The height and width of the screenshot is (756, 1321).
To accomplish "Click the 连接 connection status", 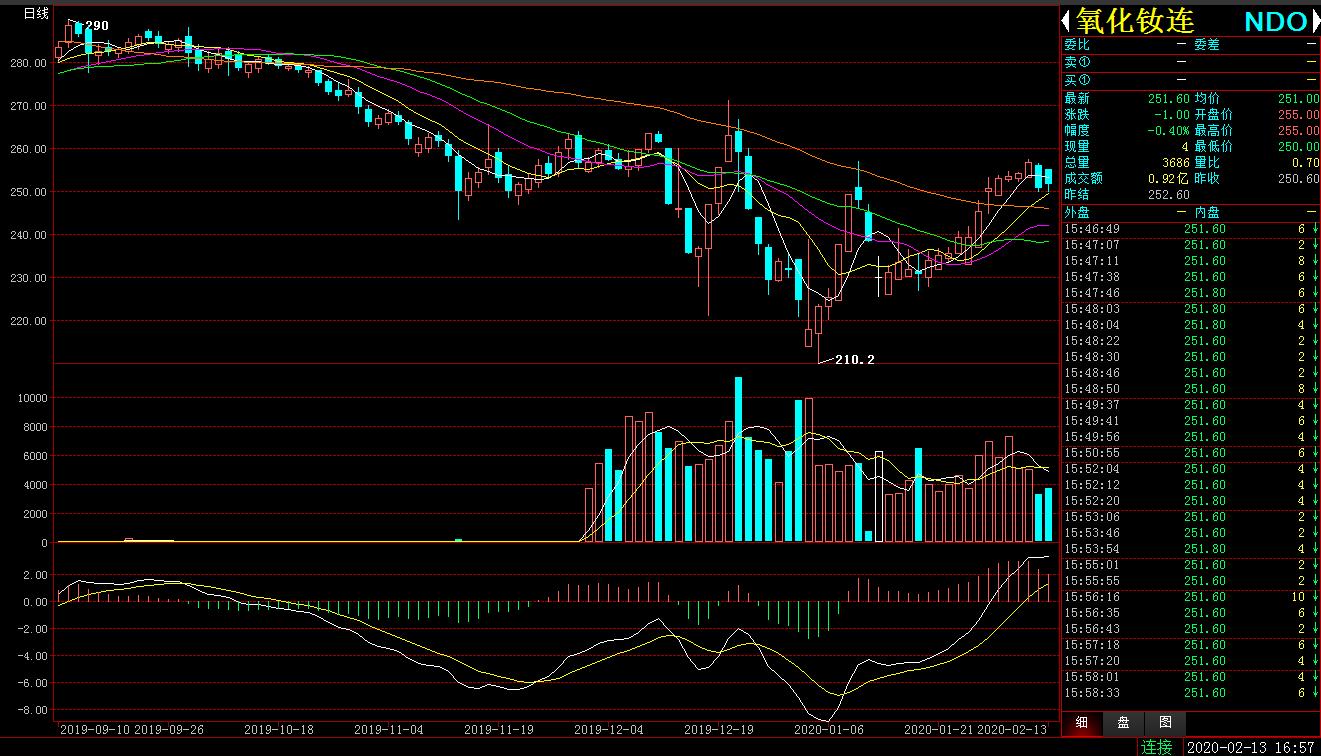I will point(1157,747).
